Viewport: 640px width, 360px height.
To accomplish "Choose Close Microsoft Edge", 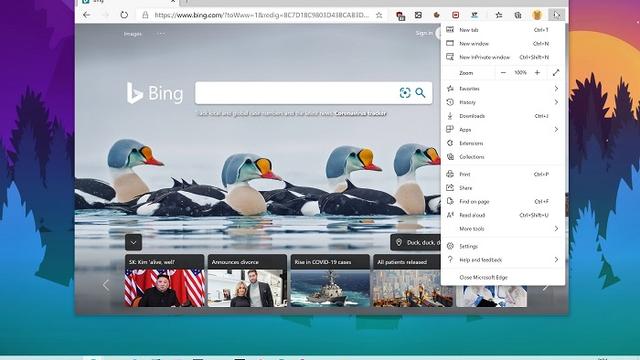I will coord(503,277).
